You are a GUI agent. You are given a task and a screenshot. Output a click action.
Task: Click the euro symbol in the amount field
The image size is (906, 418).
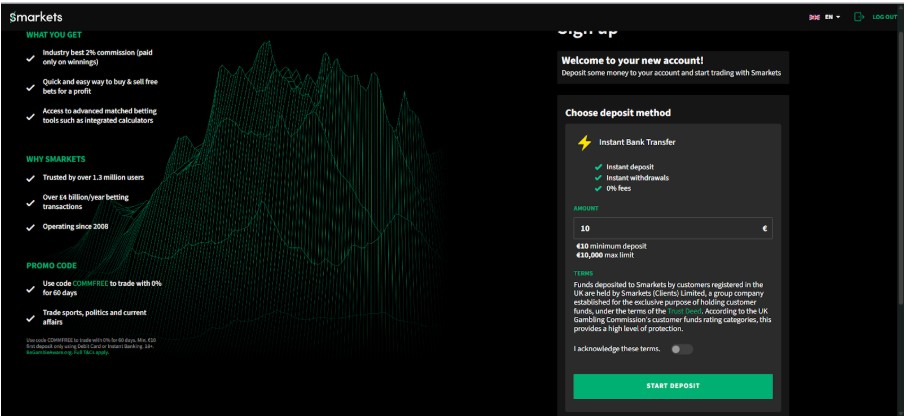pos(764,228)
